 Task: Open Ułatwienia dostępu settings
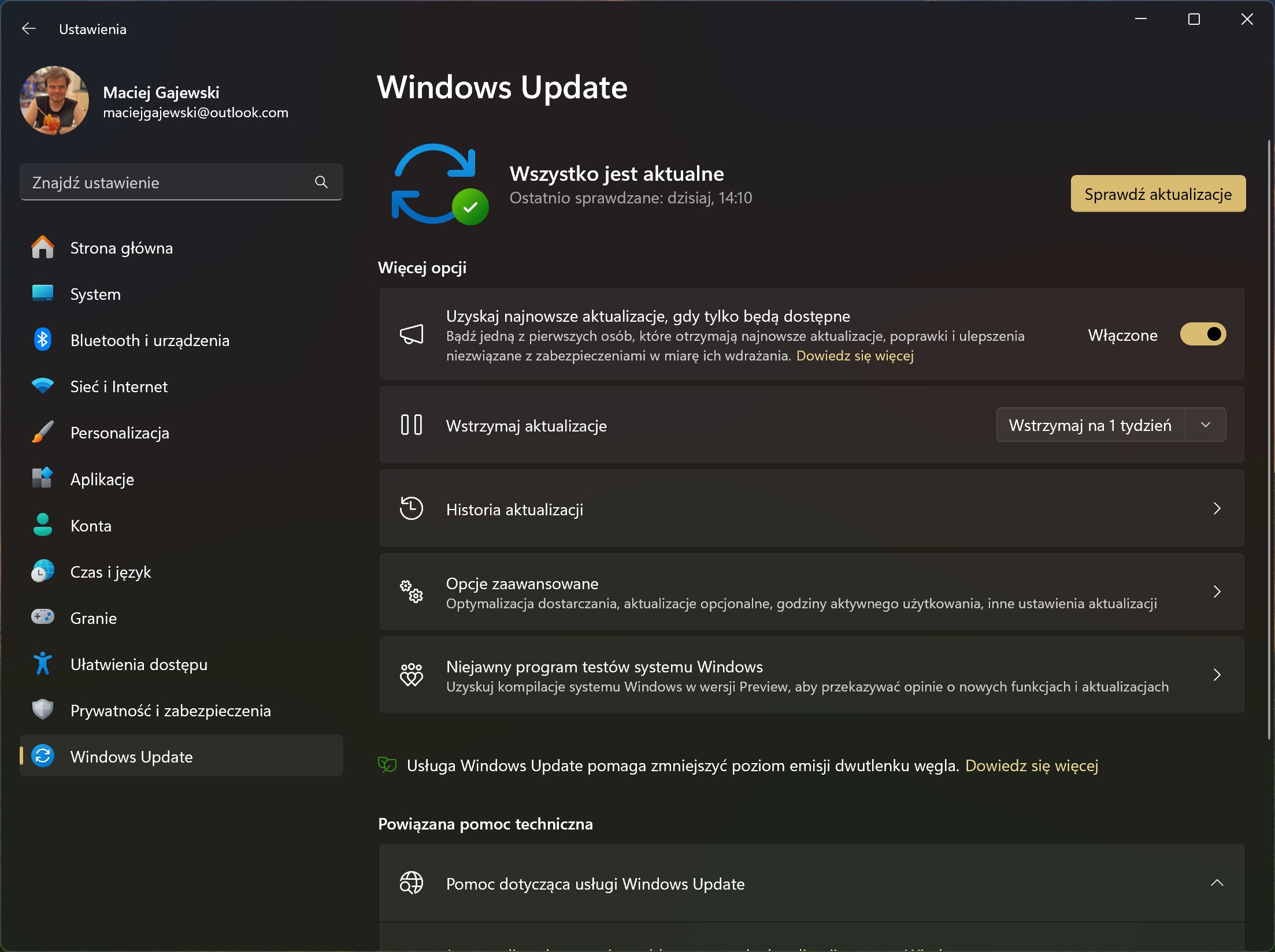181,664
